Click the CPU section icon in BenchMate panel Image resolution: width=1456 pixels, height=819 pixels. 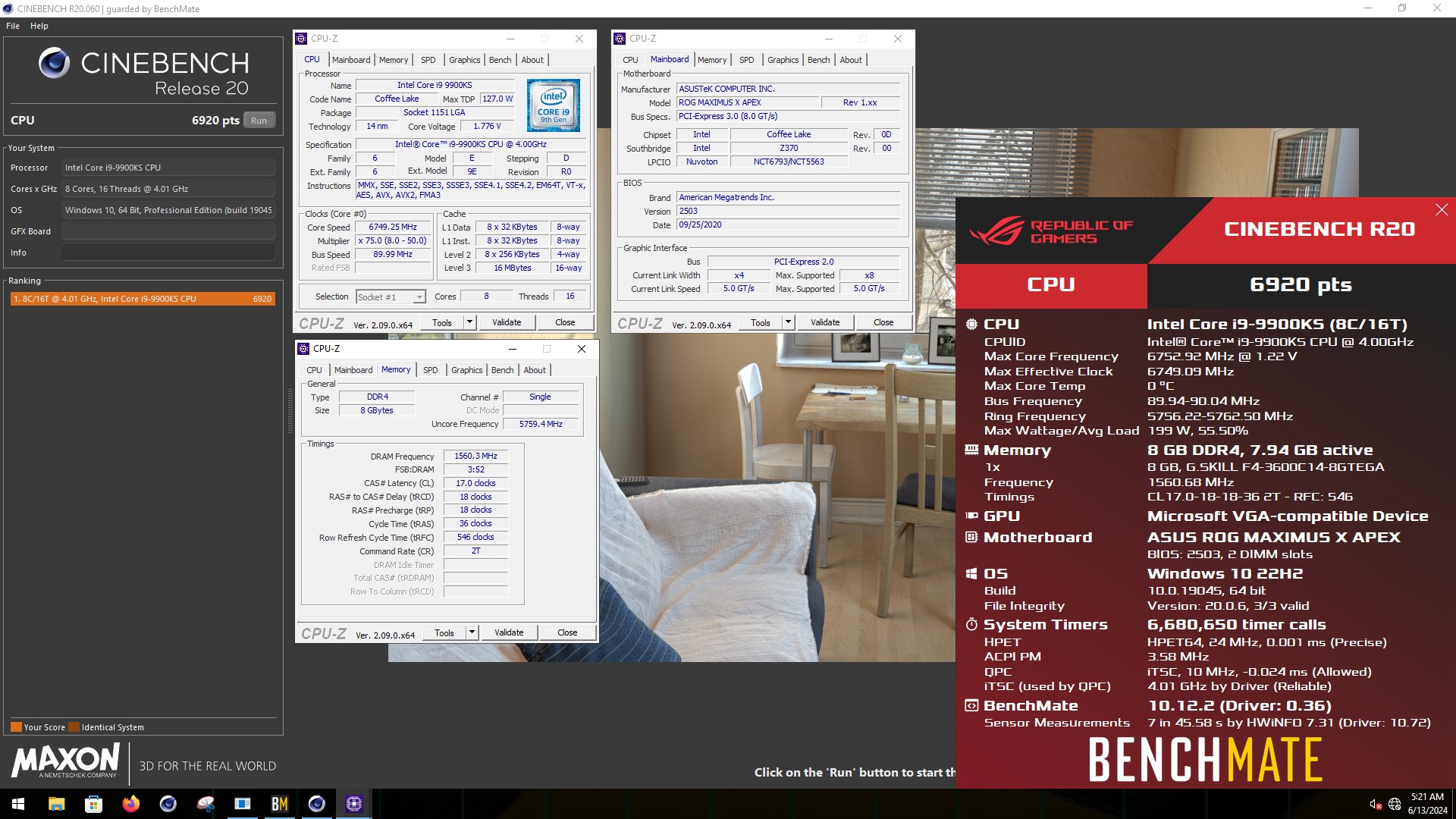(x=971, y=324)
